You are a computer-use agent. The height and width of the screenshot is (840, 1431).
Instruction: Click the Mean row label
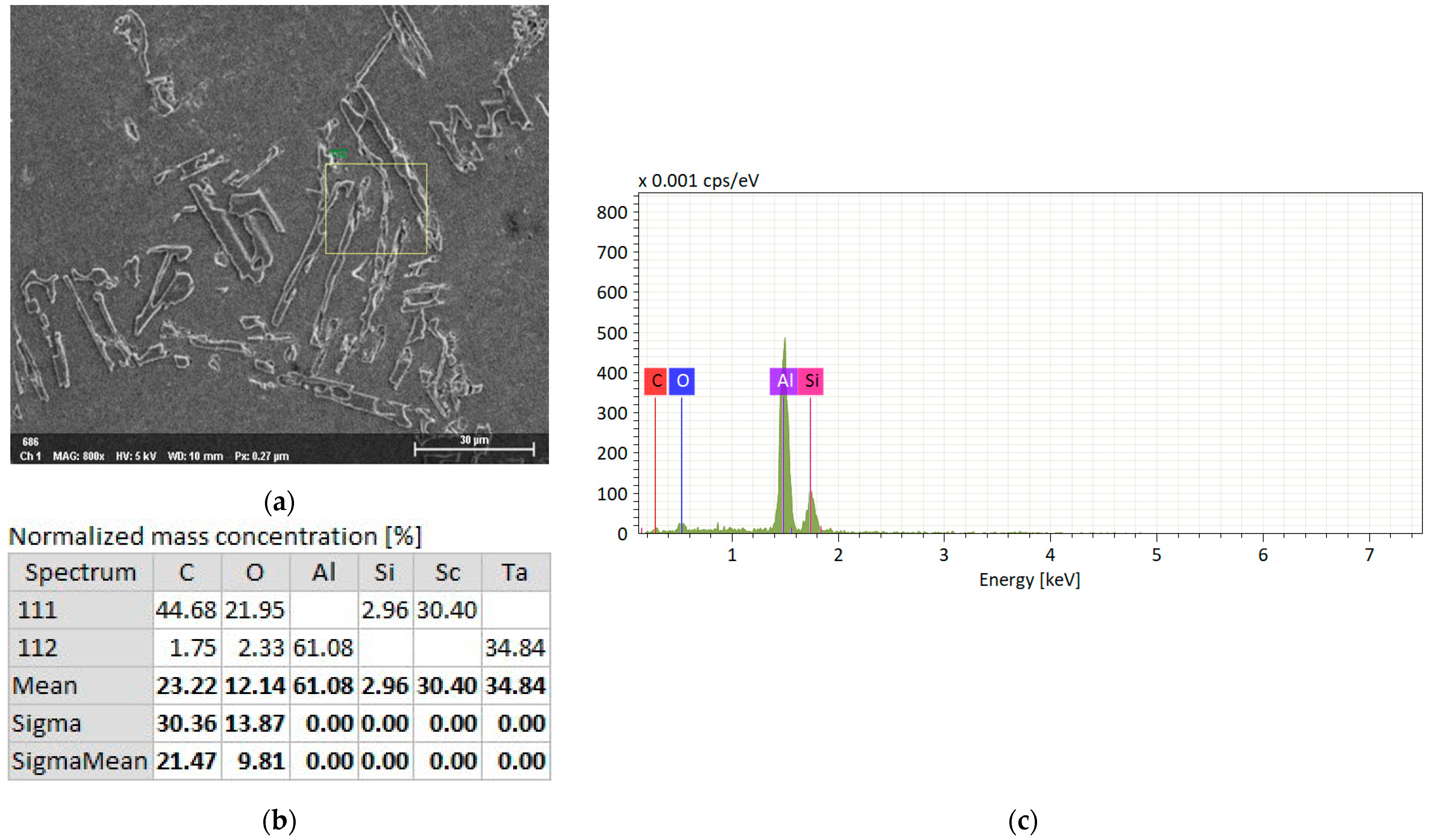(44, 686)
